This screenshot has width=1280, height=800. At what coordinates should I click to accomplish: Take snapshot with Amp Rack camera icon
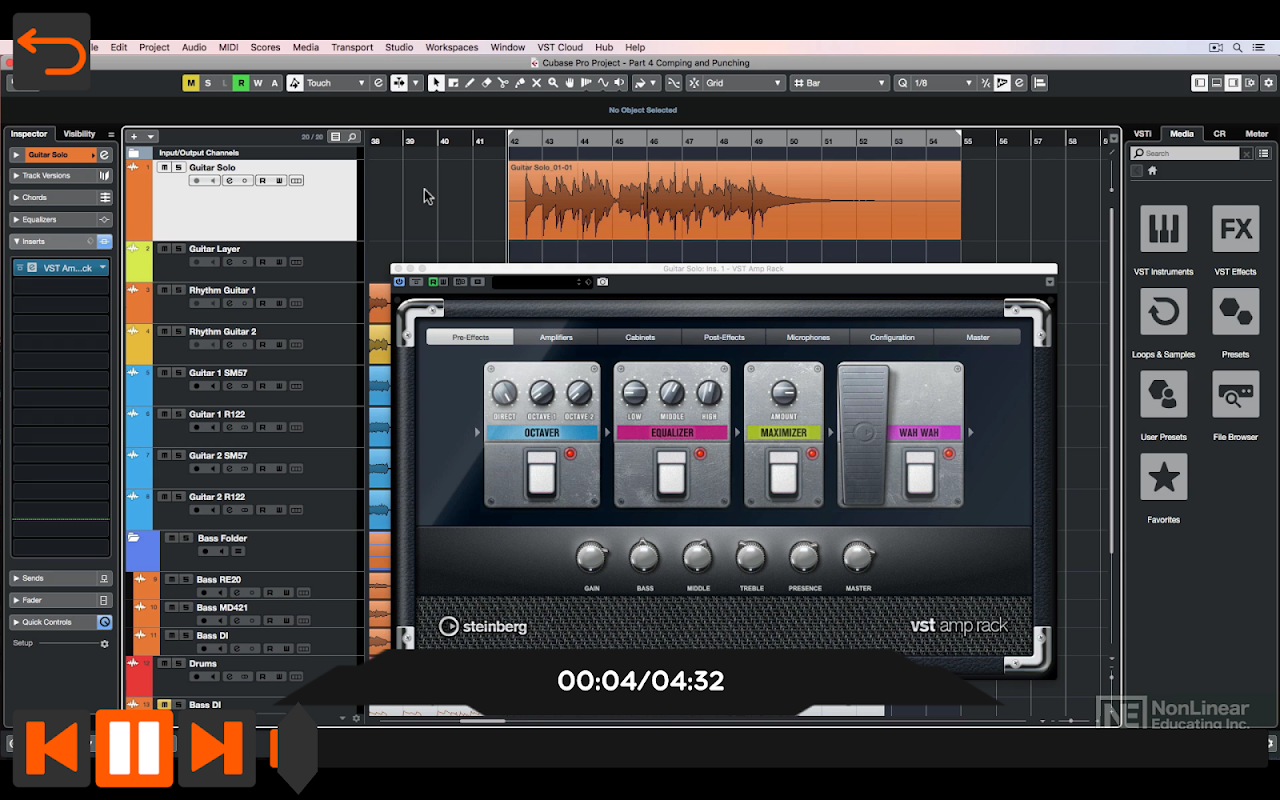click(x=602, y=282)
